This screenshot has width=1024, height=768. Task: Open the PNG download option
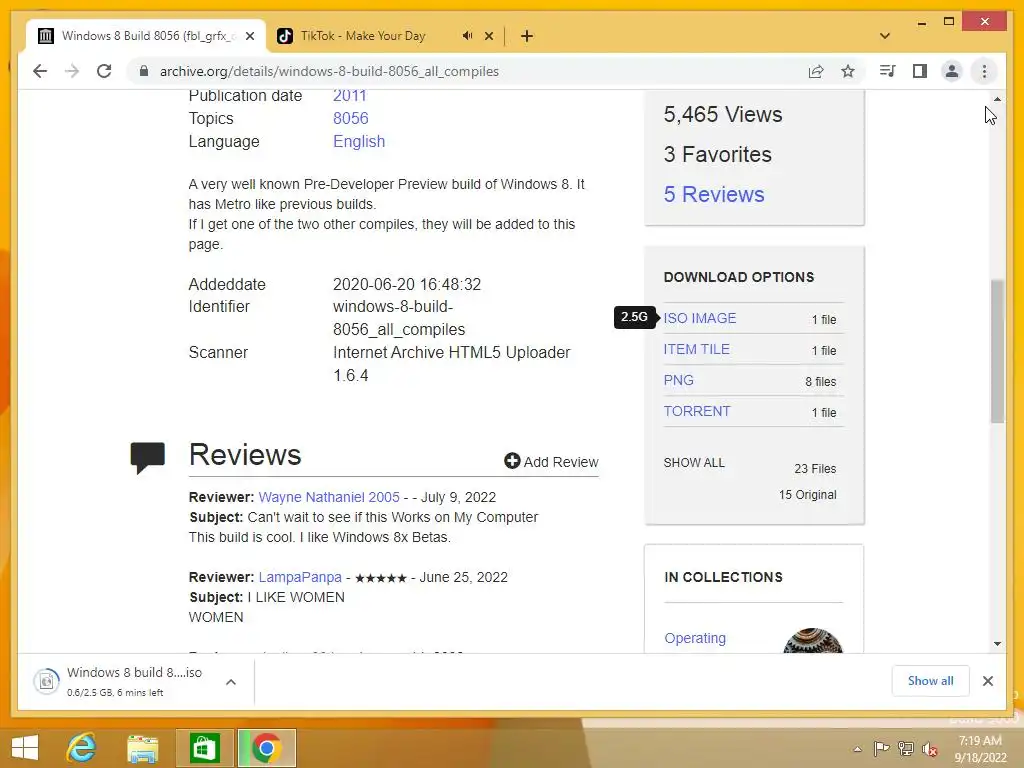tap(679, 380)
